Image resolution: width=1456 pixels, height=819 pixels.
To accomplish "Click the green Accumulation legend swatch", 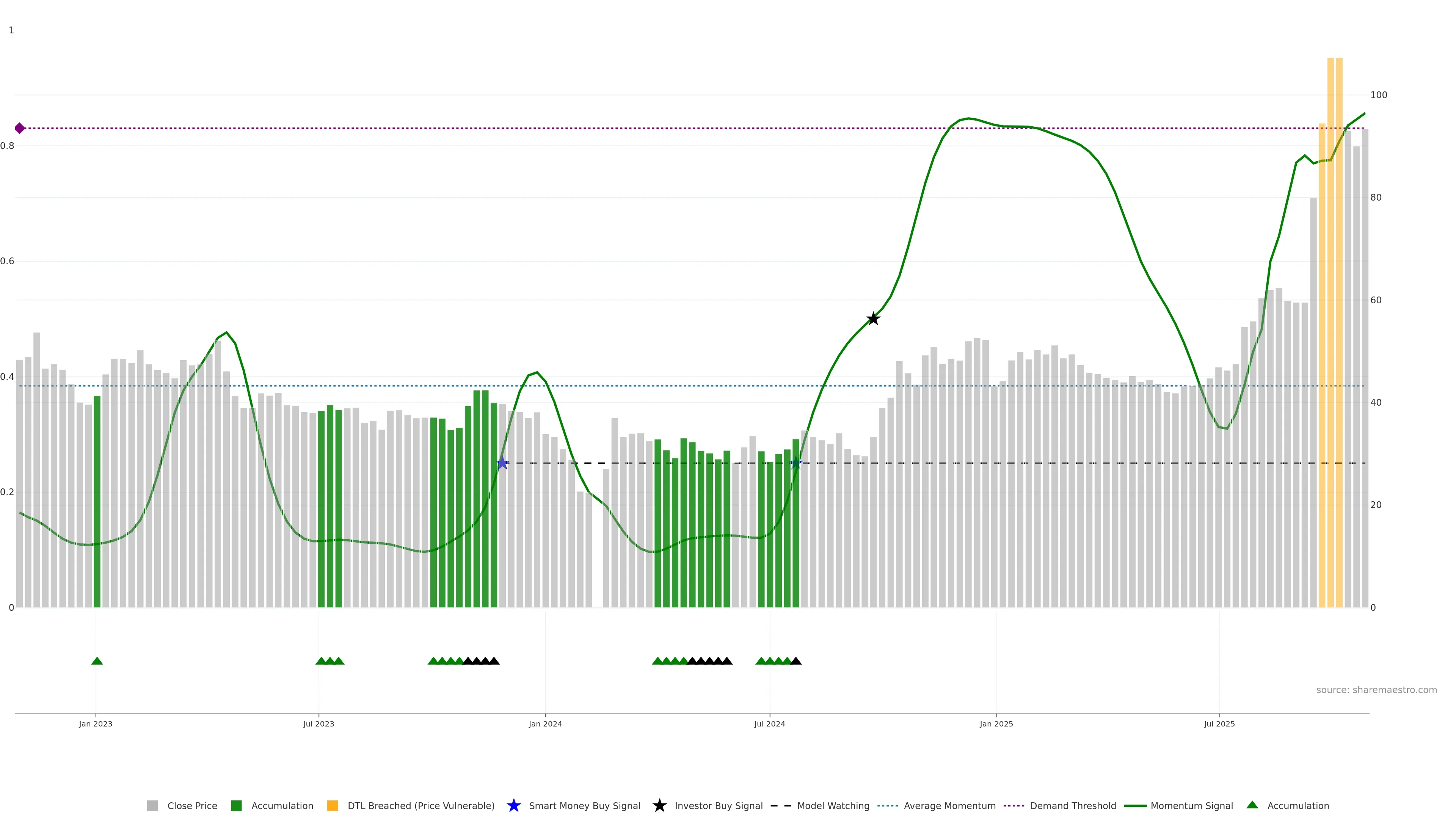I will coord(236,805).
